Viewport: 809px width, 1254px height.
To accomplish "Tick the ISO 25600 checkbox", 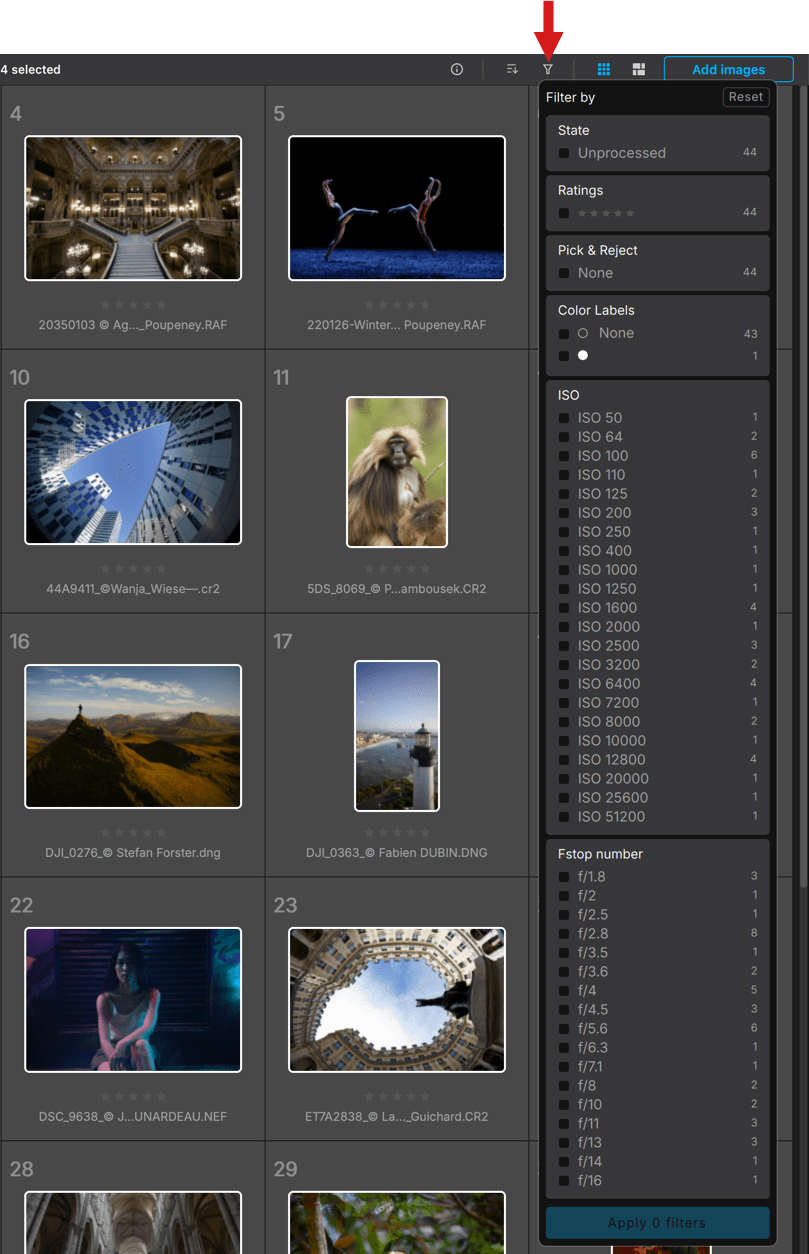I will (x=564, y=798).
